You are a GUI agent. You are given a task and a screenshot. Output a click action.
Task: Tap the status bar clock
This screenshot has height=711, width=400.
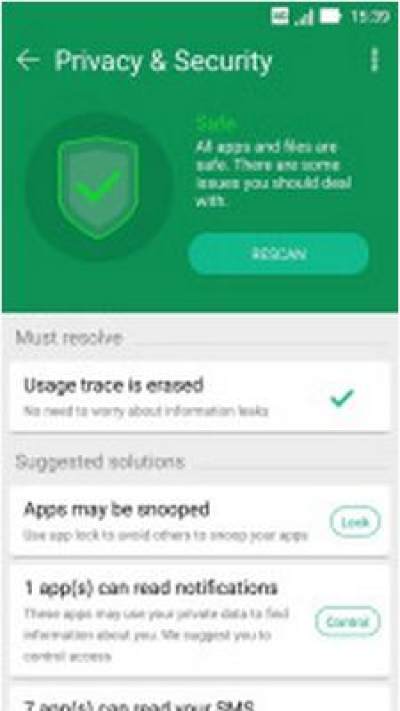[370, 17]
